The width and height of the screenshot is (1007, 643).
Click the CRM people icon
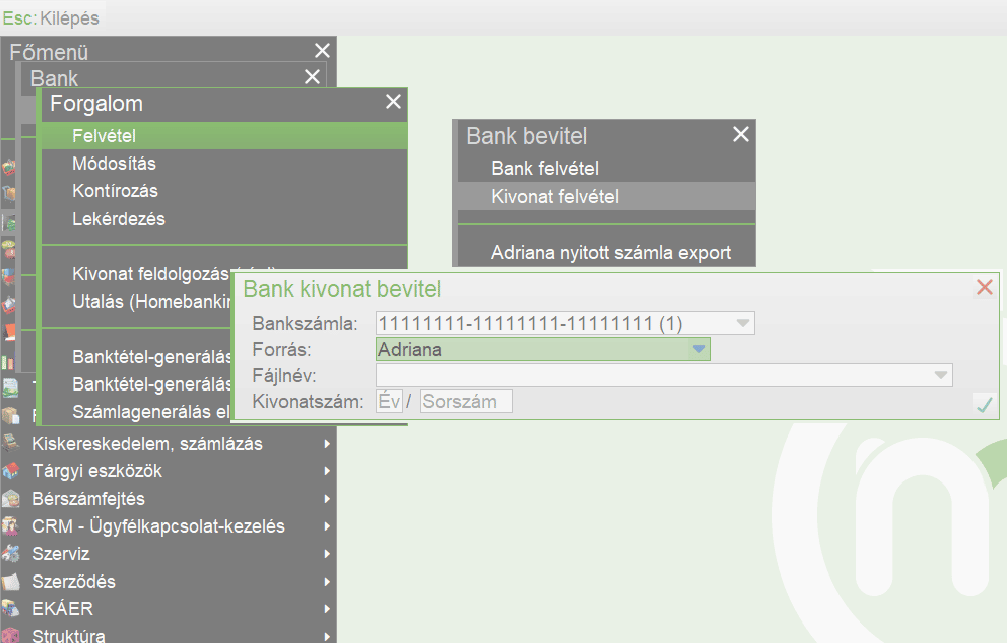coord(10,526)
